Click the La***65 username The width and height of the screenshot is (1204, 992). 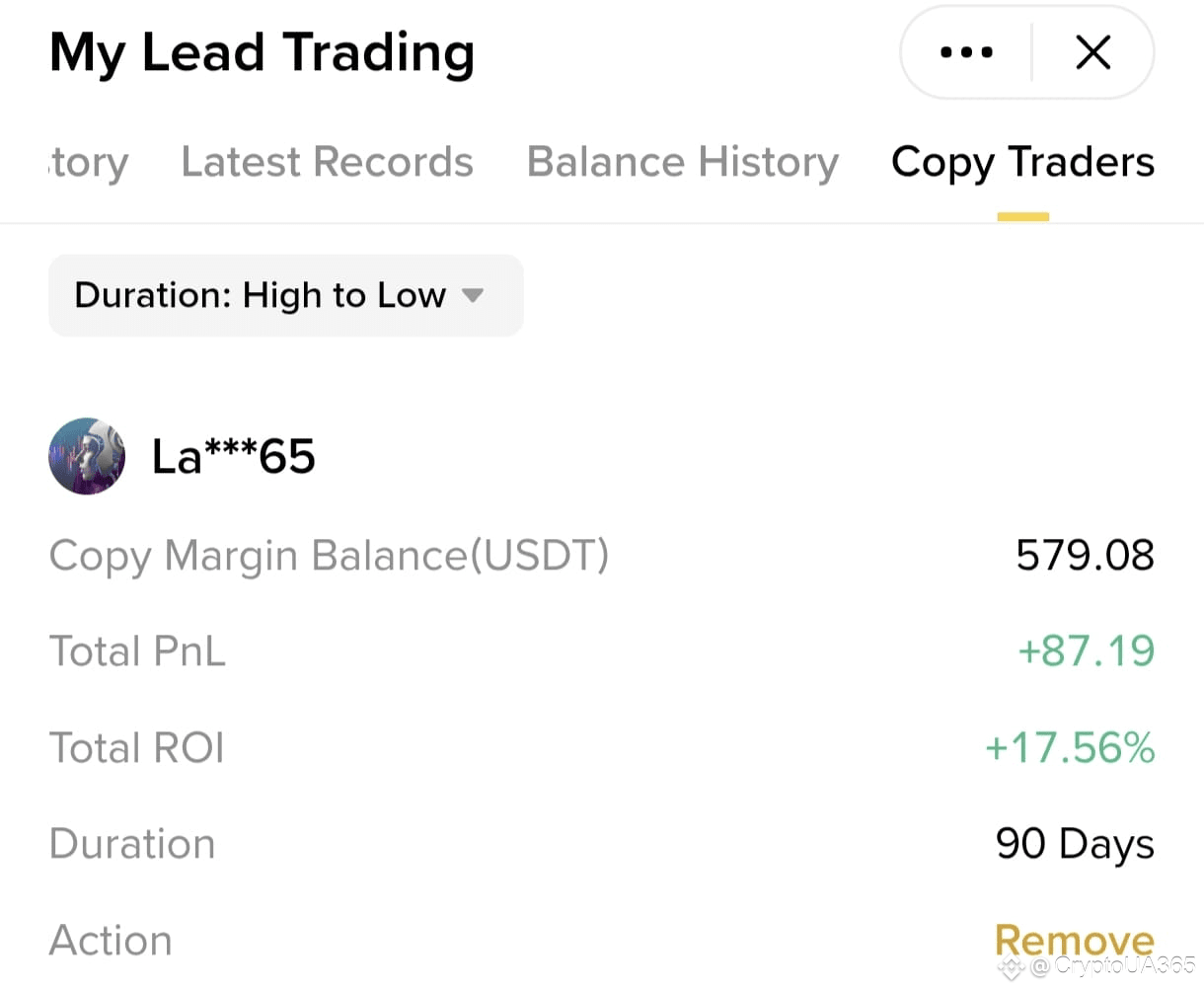pos(233,456)
